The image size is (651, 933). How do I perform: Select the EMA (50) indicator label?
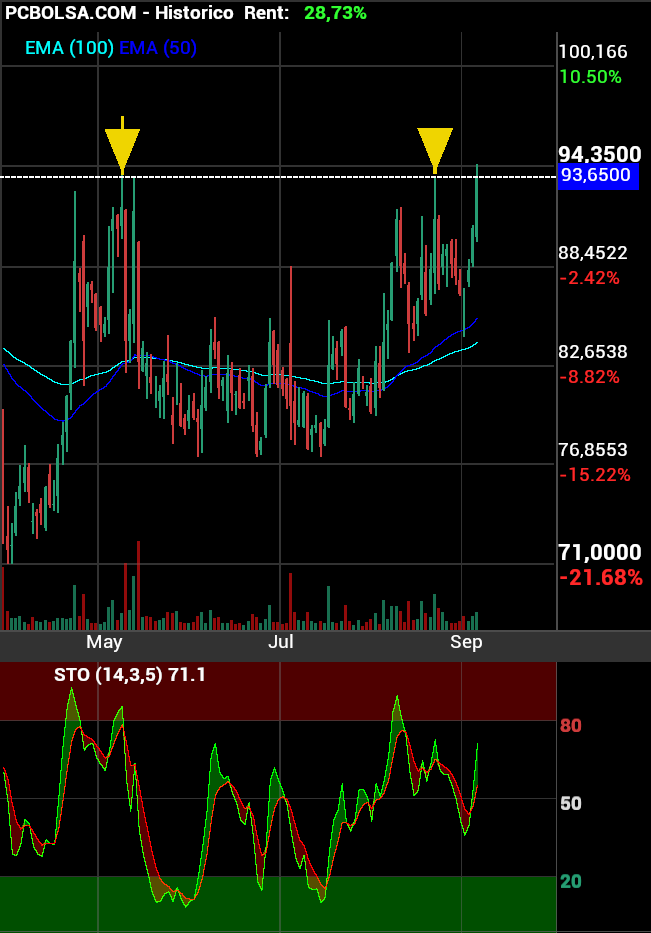point(157,48)
